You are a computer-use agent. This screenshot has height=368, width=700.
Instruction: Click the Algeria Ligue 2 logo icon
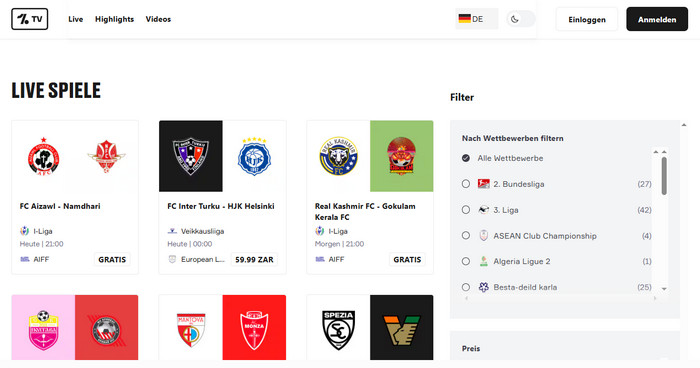(x=483, y=261)
